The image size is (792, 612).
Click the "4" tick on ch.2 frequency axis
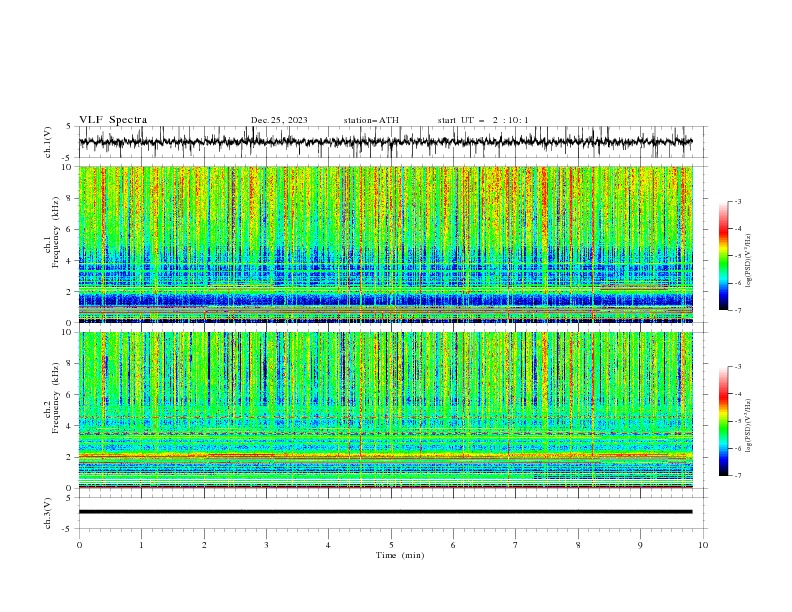pos(70,426)
